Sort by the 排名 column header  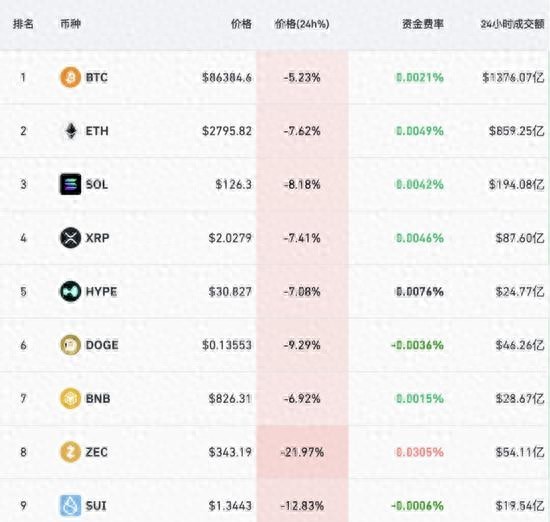tap(23, 24)
